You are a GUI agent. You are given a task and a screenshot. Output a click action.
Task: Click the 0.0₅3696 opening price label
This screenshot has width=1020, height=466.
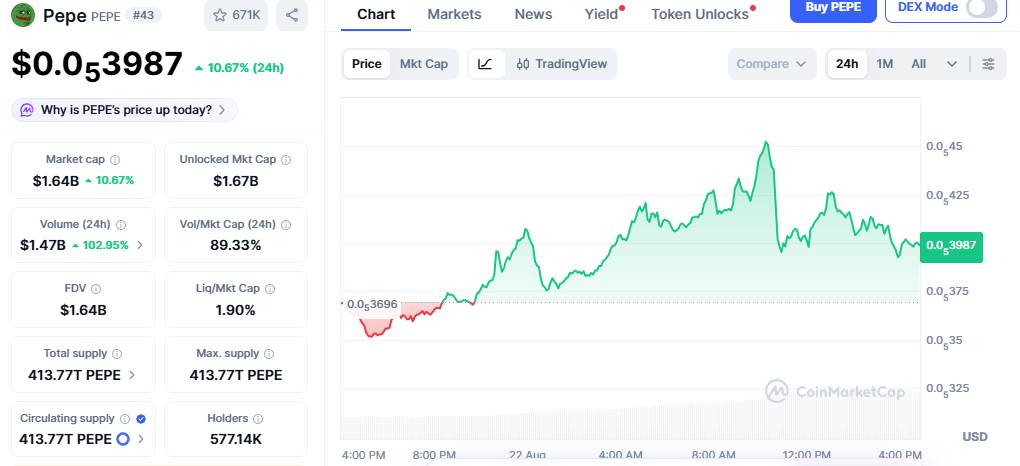[x=372, y=305]
